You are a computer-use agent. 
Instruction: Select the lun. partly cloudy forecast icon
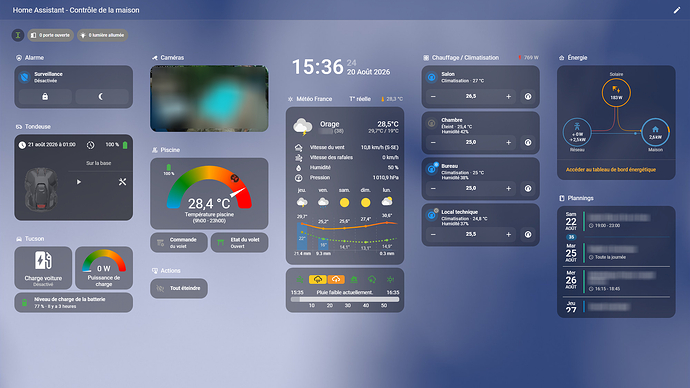[387, 201]
